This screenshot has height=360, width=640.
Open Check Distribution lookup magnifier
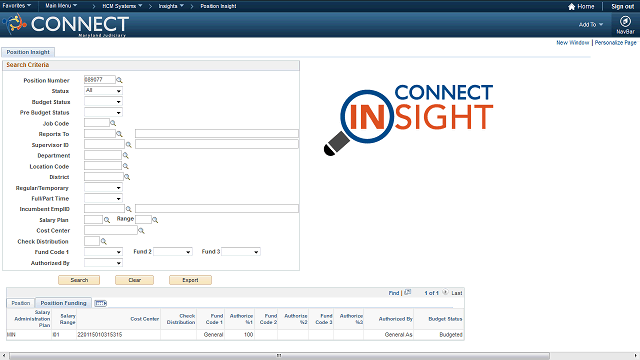click(x=104, y=241)
